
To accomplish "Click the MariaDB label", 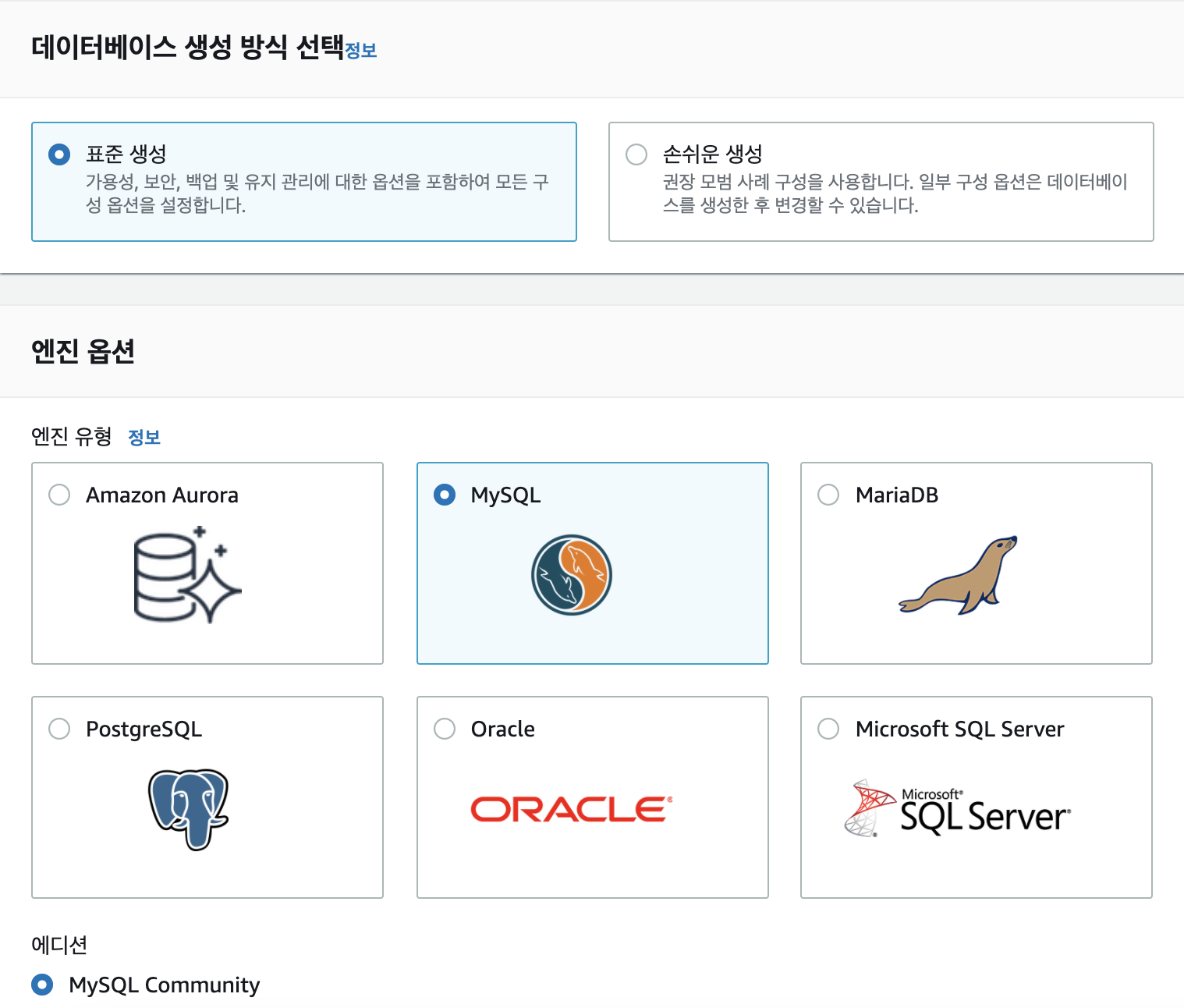I will [x=897, y=495].
